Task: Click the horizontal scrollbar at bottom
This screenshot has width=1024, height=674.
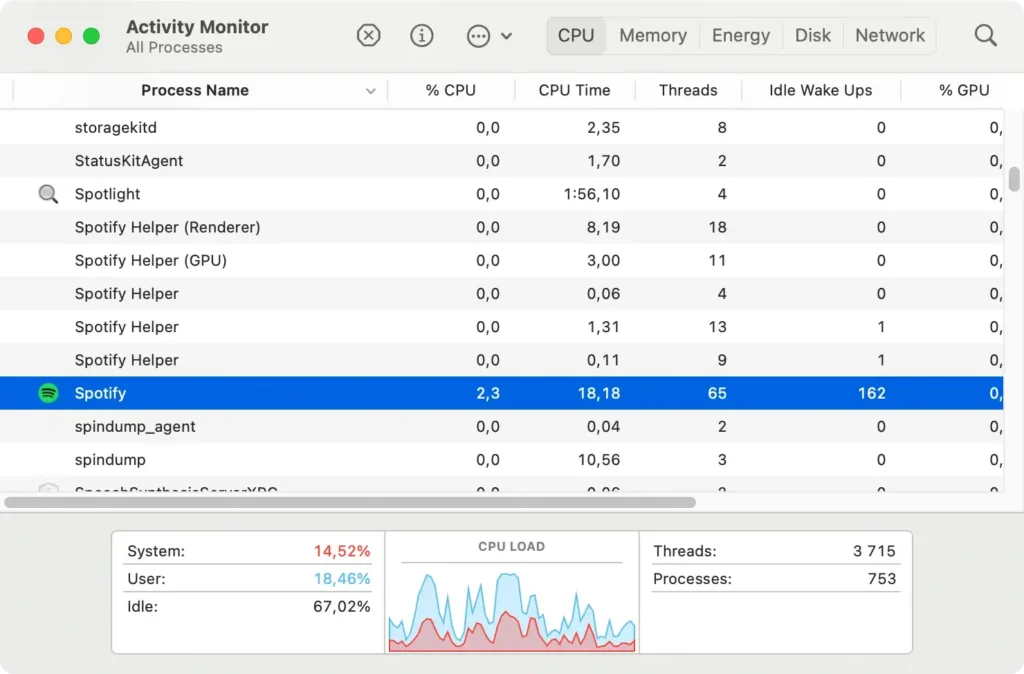Action: click(350, 502)
